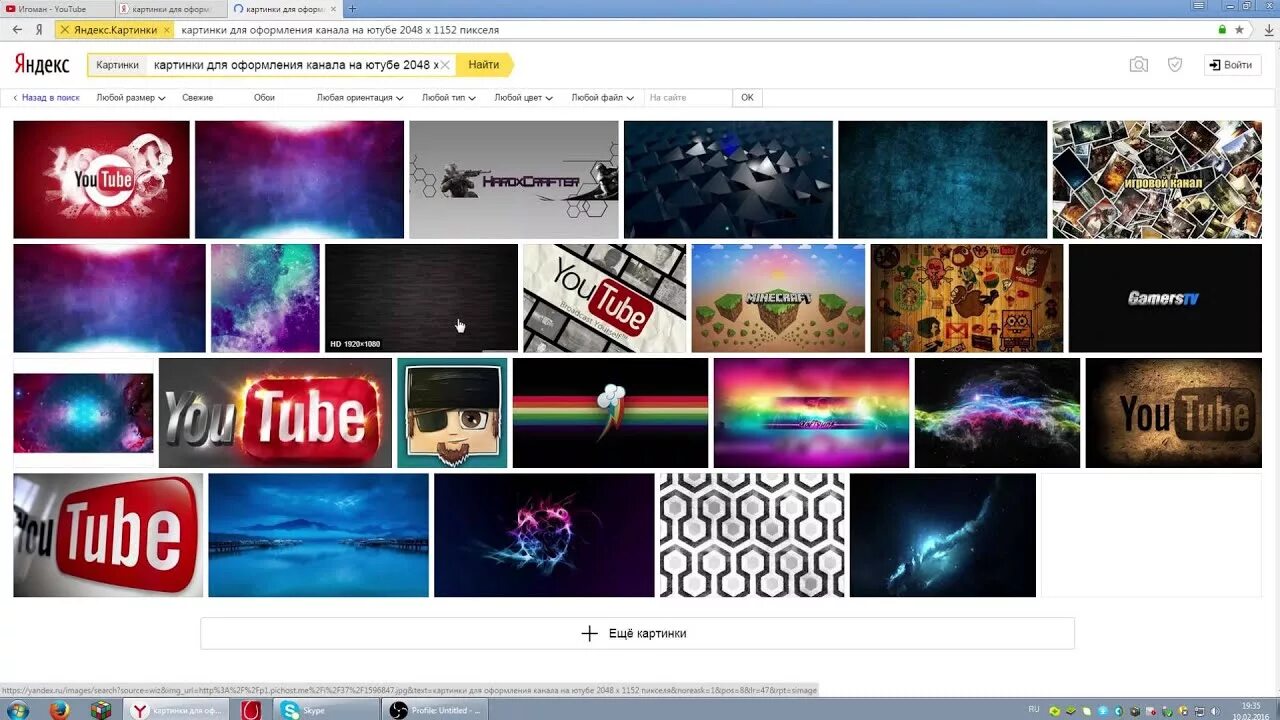Switch to the Игоман - YouTube tab

56,9
